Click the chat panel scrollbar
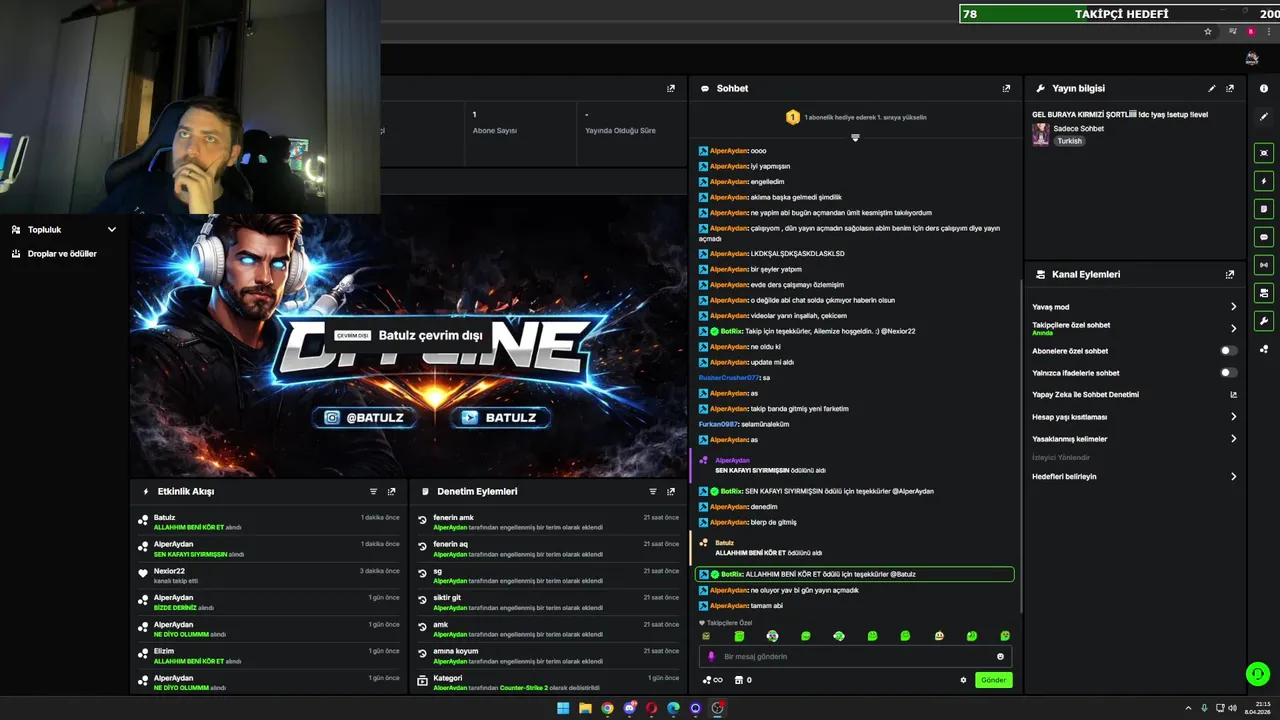 1020,444
